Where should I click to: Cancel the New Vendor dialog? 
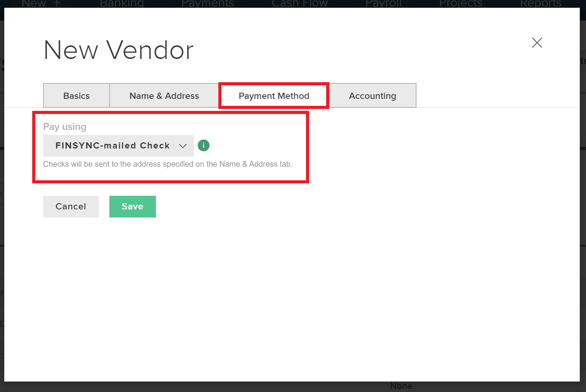point(71,207)
